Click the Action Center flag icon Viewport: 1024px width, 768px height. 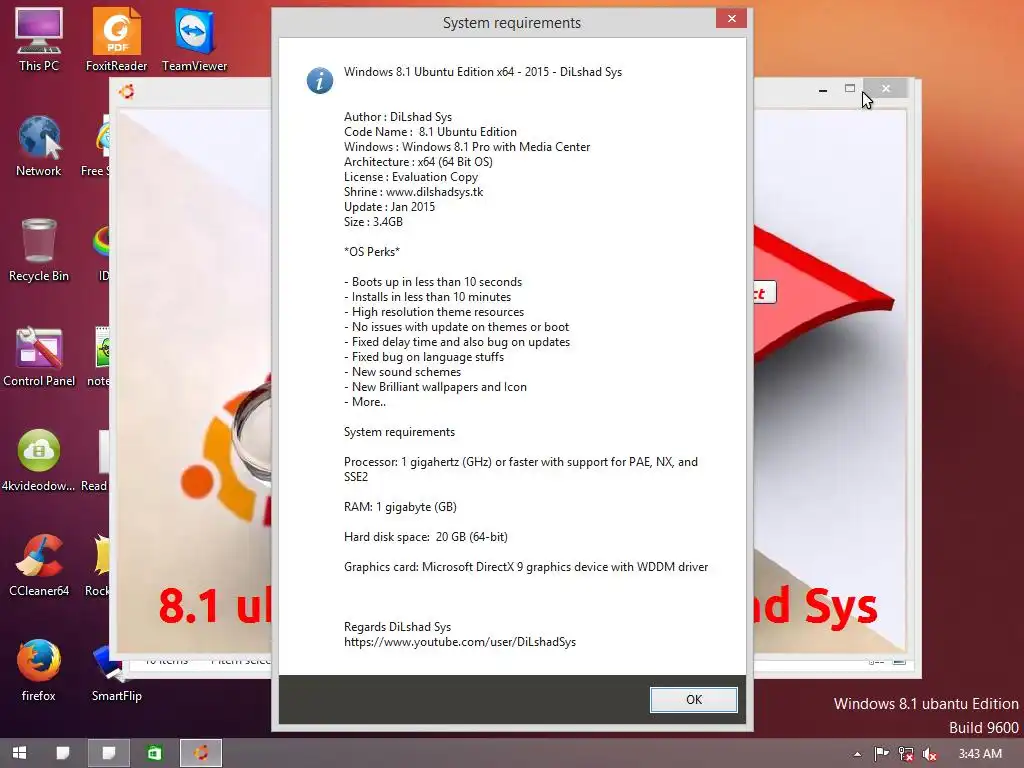(881, 754)
